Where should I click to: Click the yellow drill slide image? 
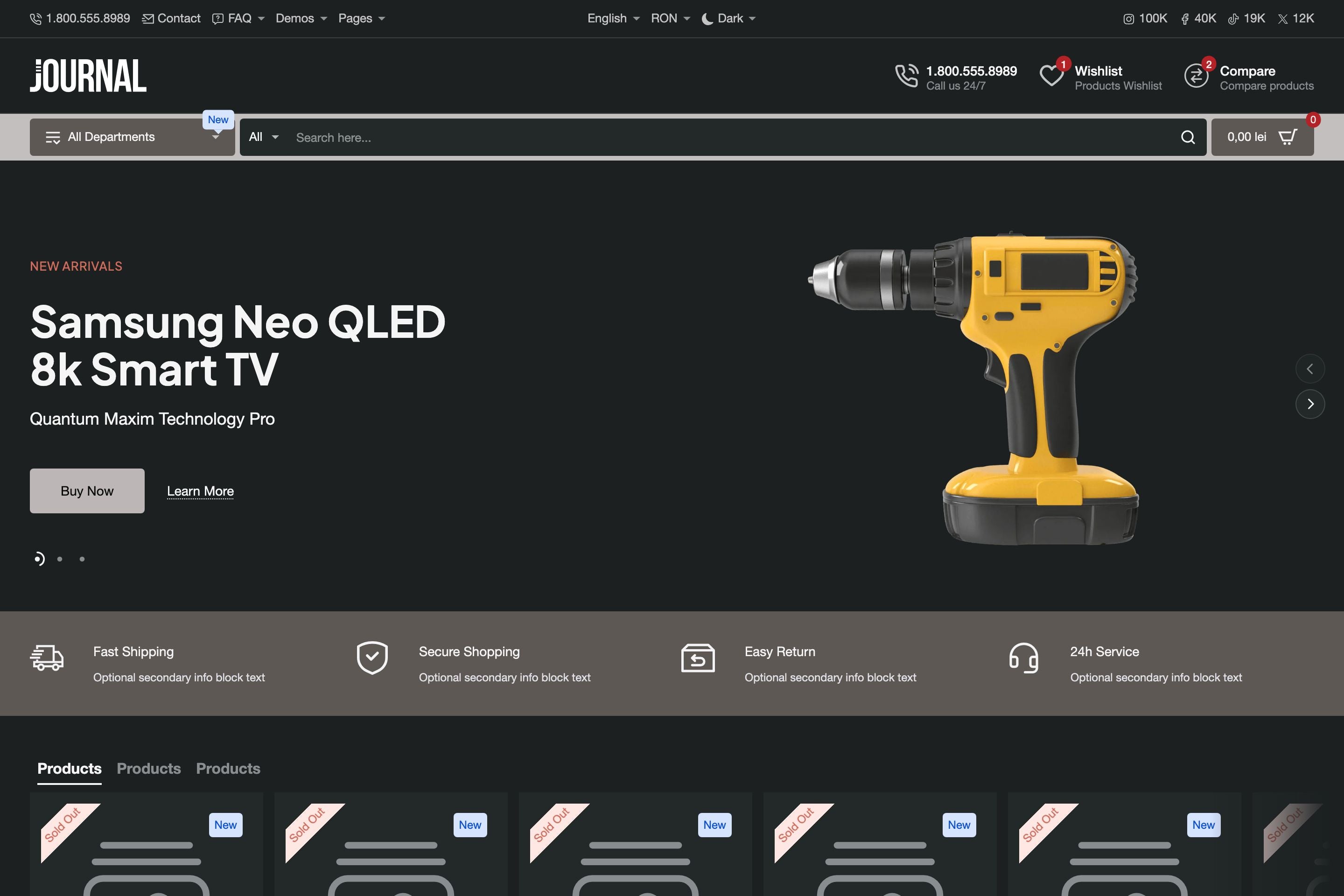point(973,389)
